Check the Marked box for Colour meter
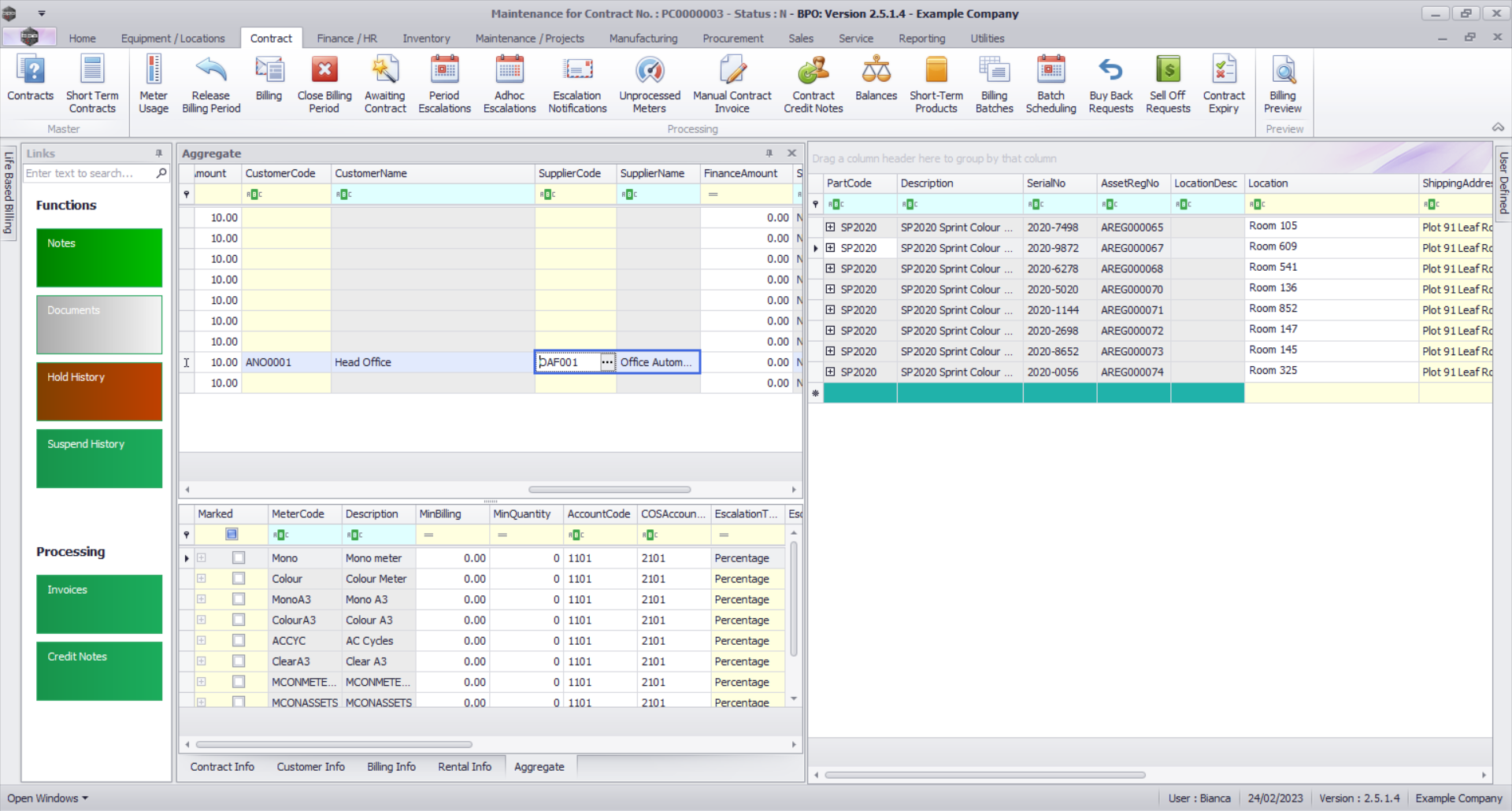Screen dimensions: 1512x811 239,579
